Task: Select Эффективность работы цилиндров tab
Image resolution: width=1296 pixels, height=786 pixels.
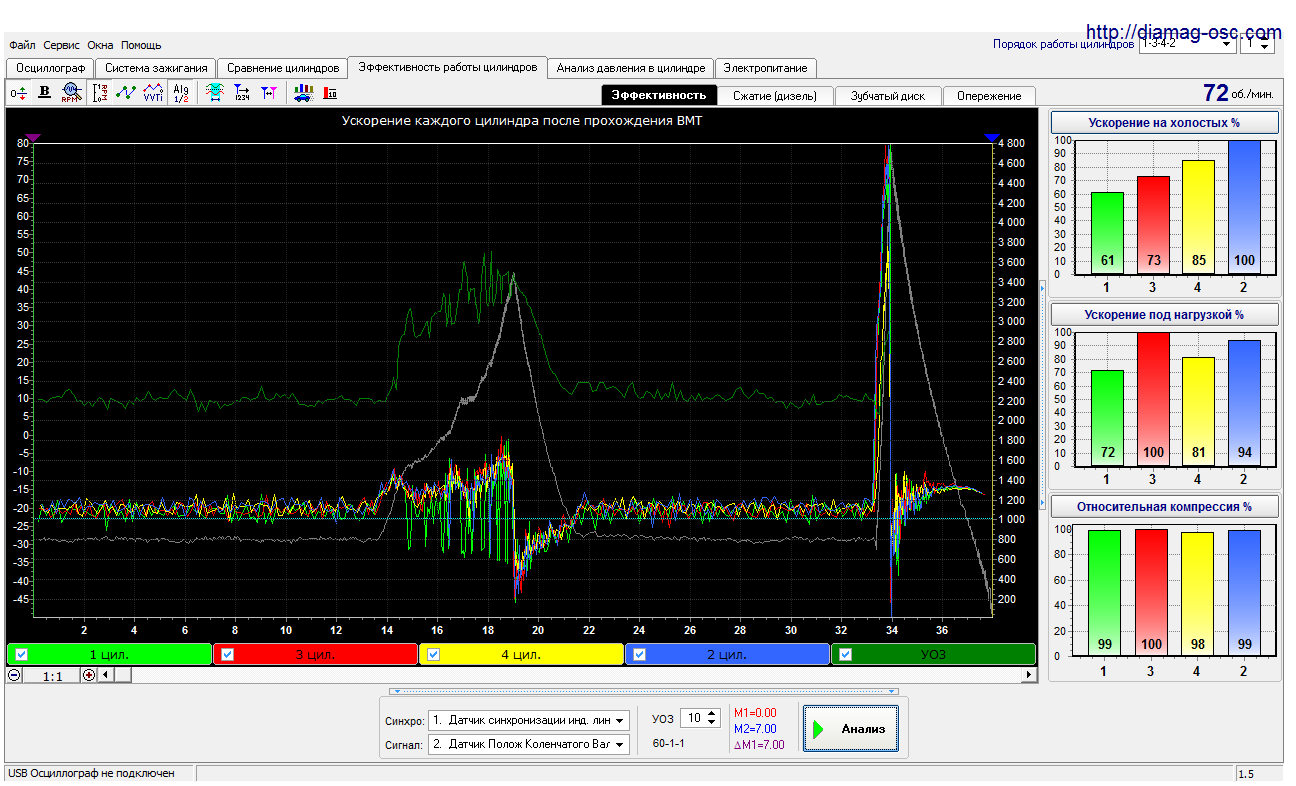Action: pyautogui.click(x=448, y=67)
